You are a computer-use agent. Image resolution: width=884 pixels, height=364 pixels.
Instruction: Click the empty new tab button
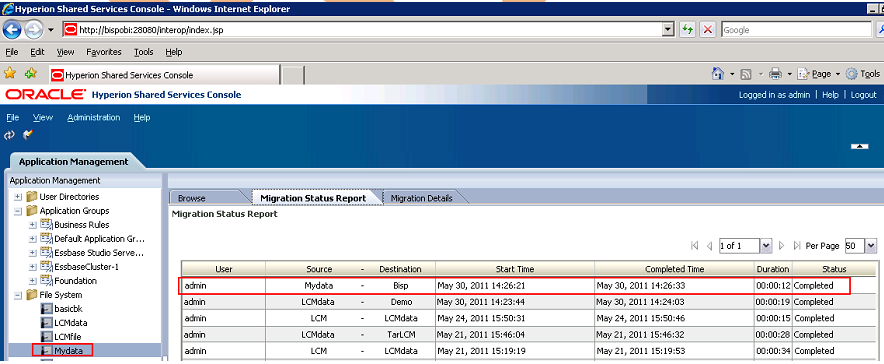click(293, 75)
